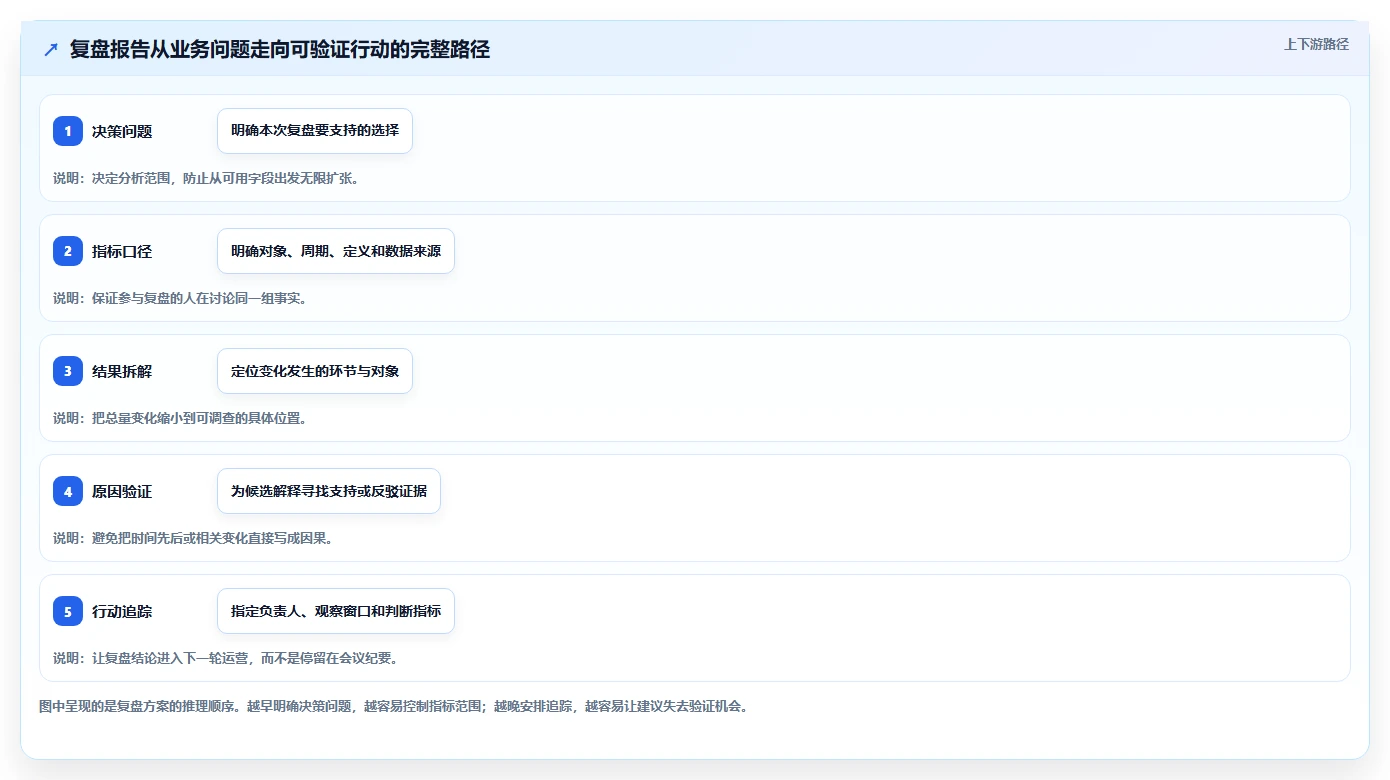The width and height of the screenshot is (1390, 780).
Task: Click the arrow icon beside the title
Action: (x=51, y=50)
